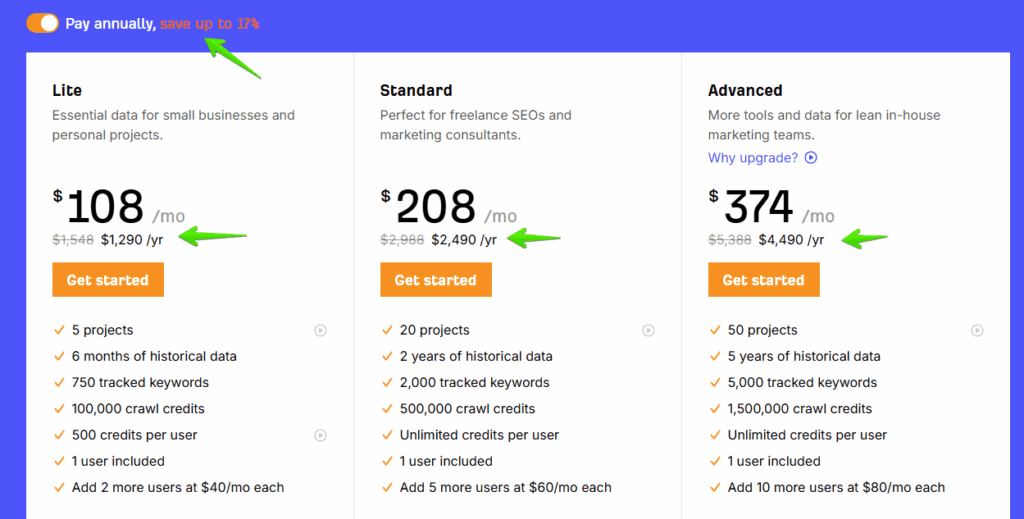Click the play icon after Why upgrade
Image resolution: width=1024 pixels, height=519 pixels.
coord(811,158)
